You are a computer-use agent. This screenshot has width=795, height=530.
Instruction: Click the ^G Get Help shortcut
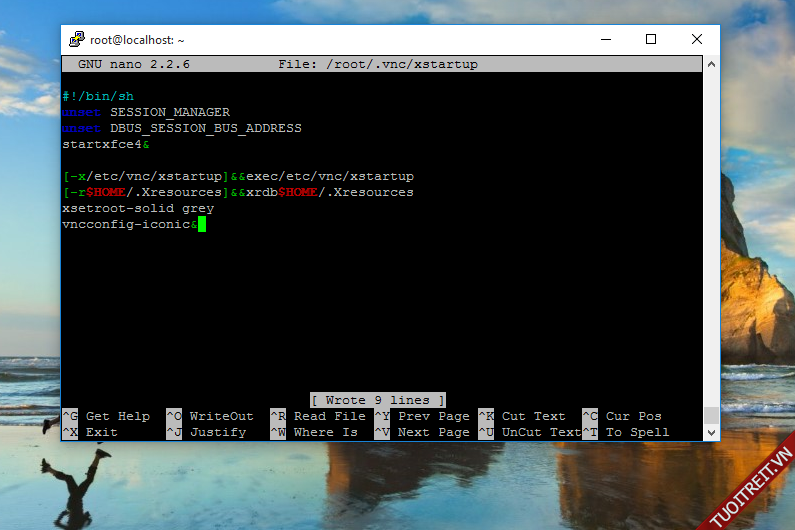(x=106, y=416)
